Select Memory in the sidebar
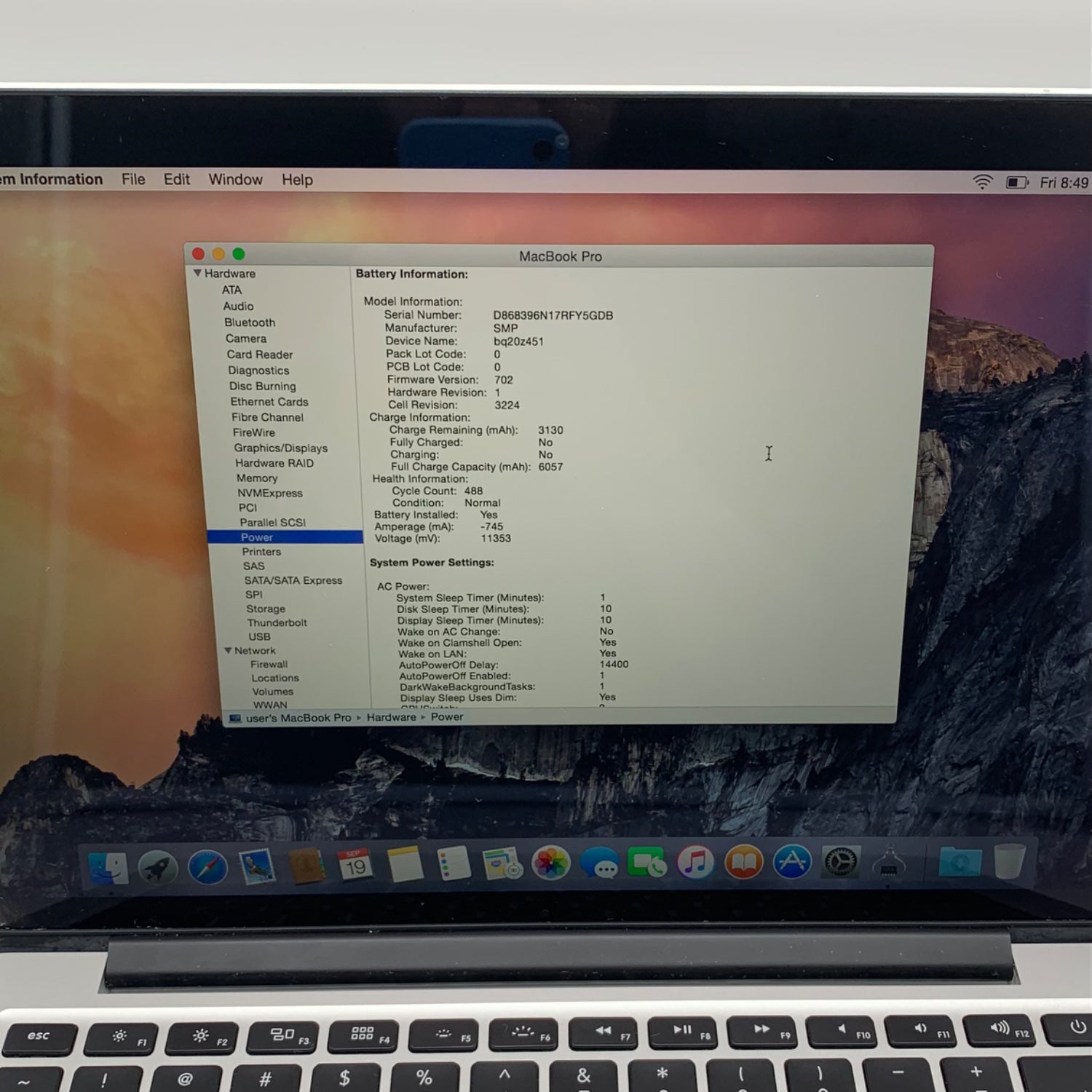Screen dimensions: 1092x1092 click(x=257, y=478)
